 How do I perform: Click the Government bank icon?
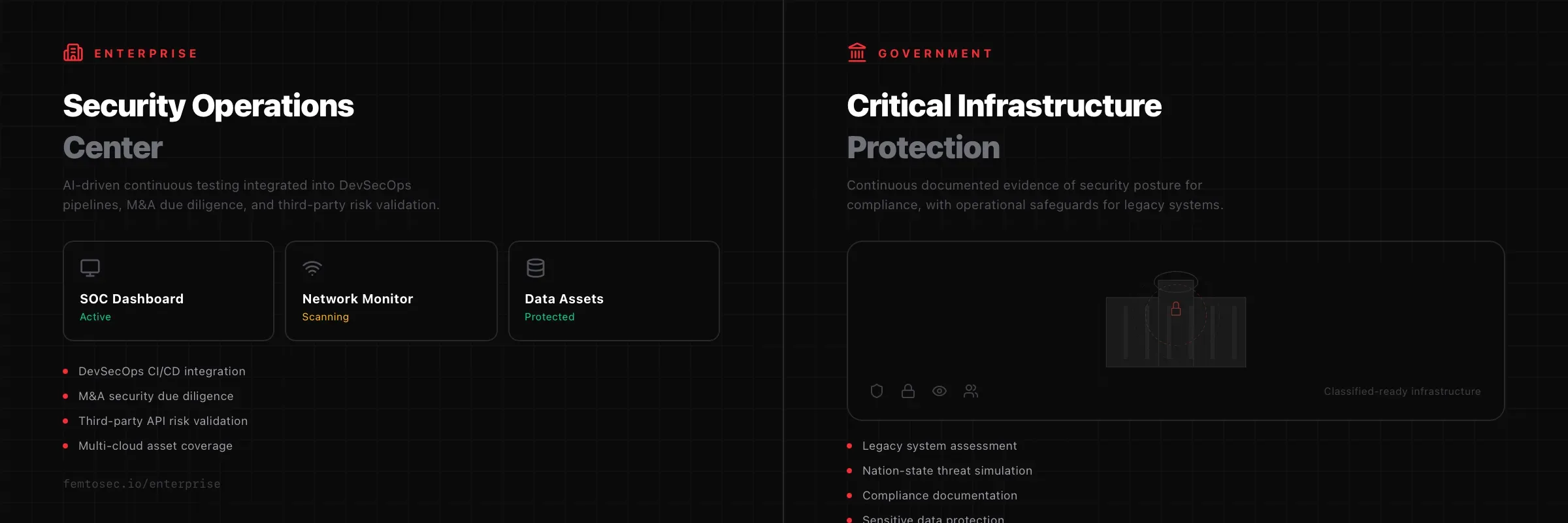857,52
